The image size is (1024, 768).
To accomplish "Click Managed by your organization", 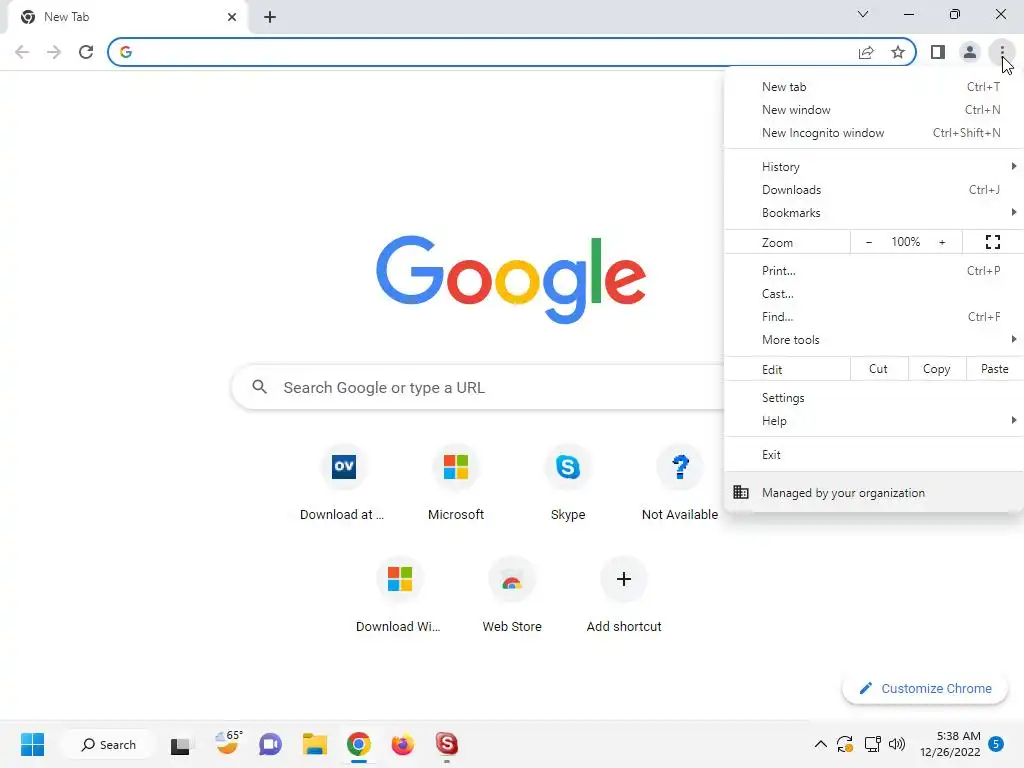I will (x=874, y=493).
